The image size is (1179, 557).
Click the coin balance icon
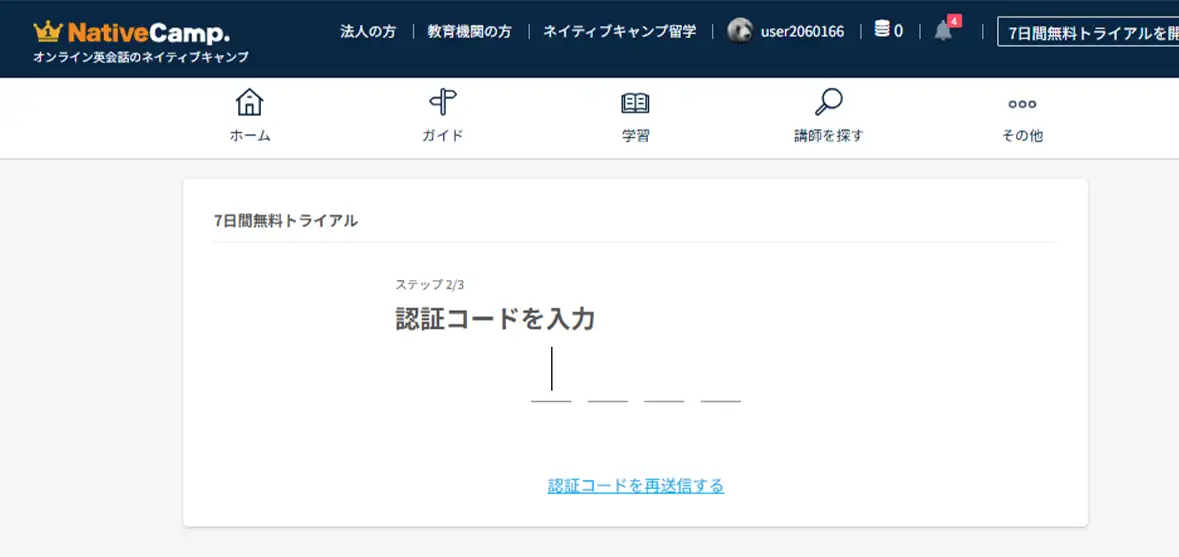coord(882,30)
